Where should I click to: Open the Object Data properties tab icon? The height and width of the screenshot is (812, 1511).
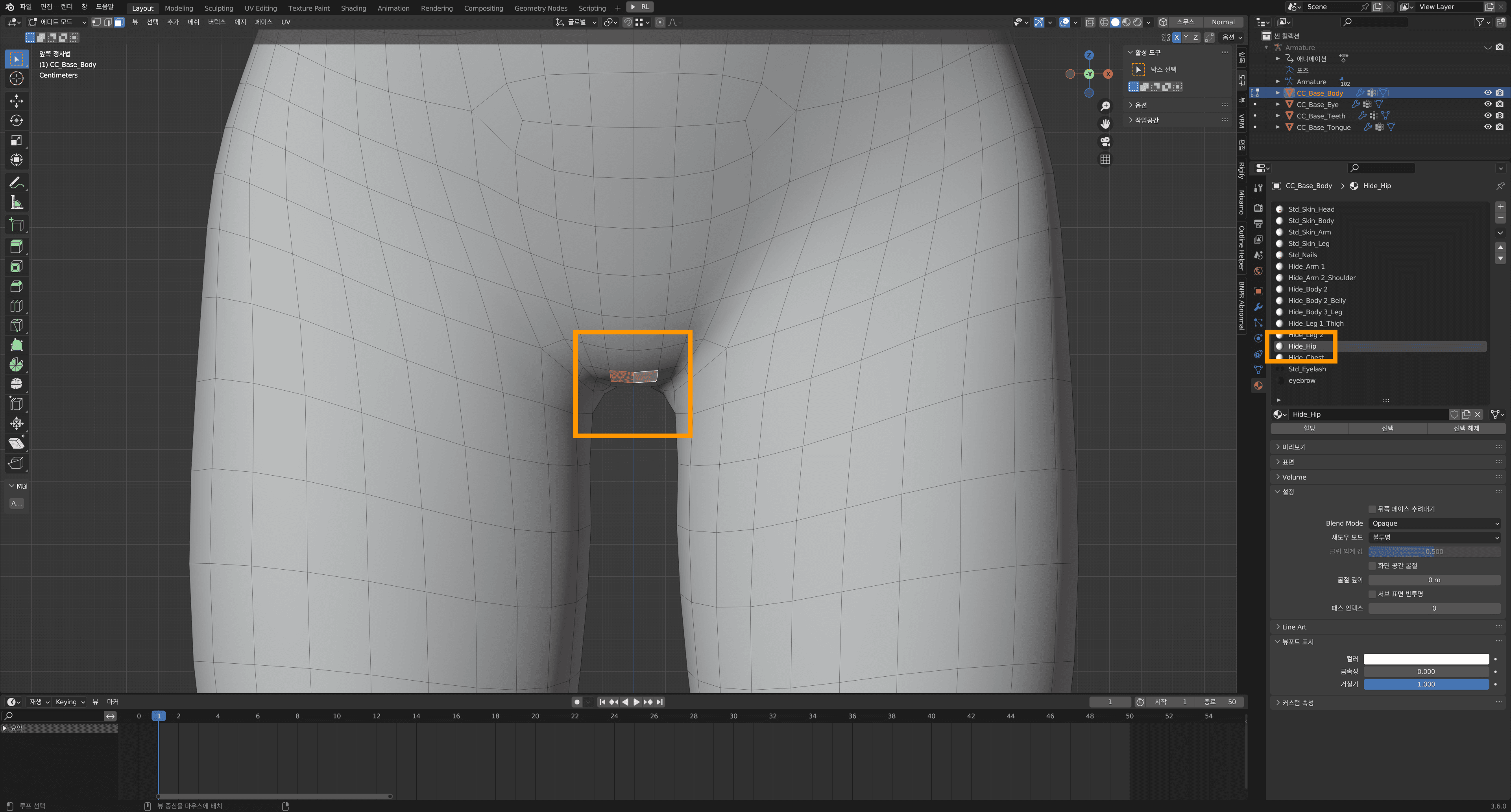pyautogui.click(x=1258, y=369)
